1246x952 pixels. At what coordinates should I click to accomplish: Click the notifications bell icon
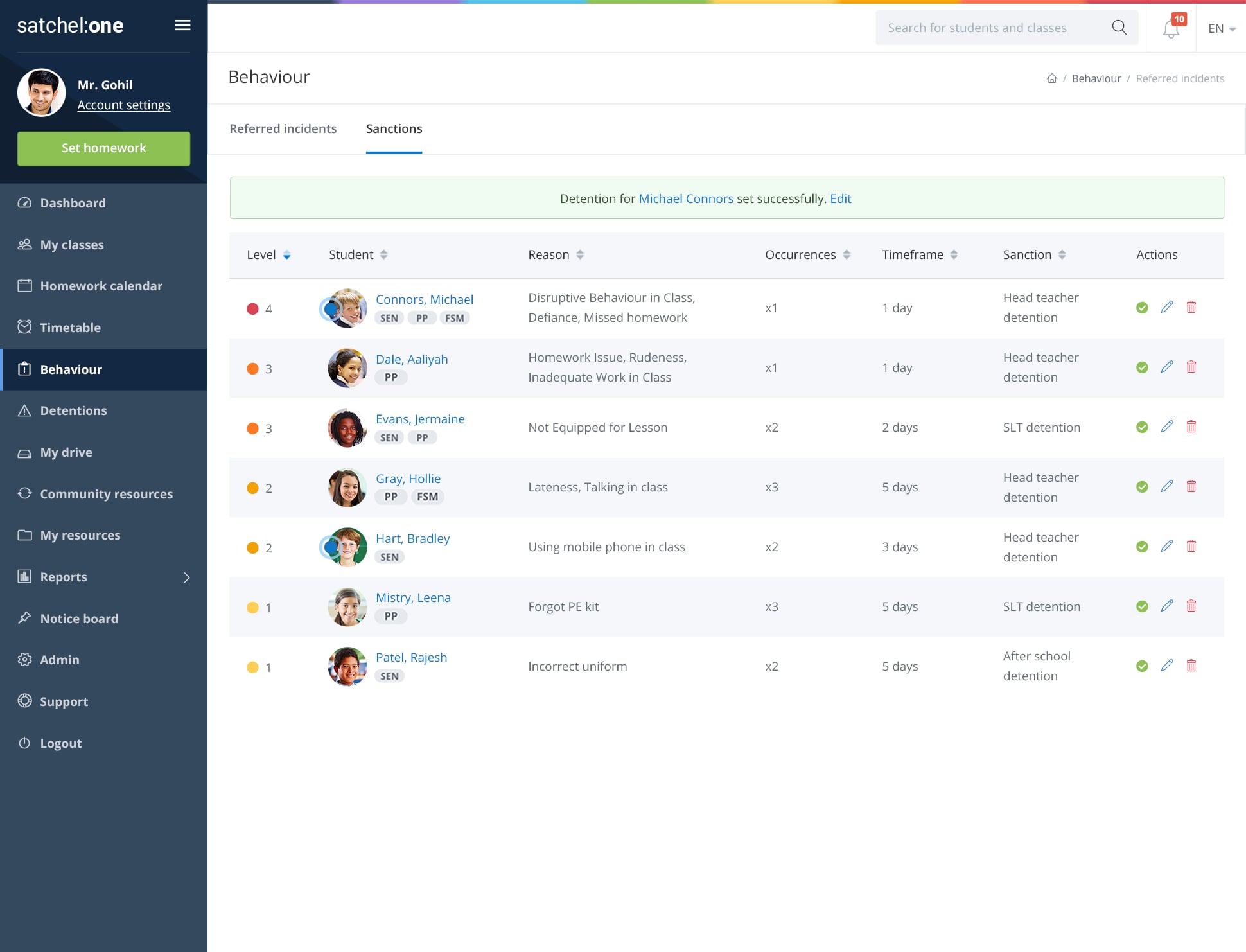click(x=1170, y=27)
